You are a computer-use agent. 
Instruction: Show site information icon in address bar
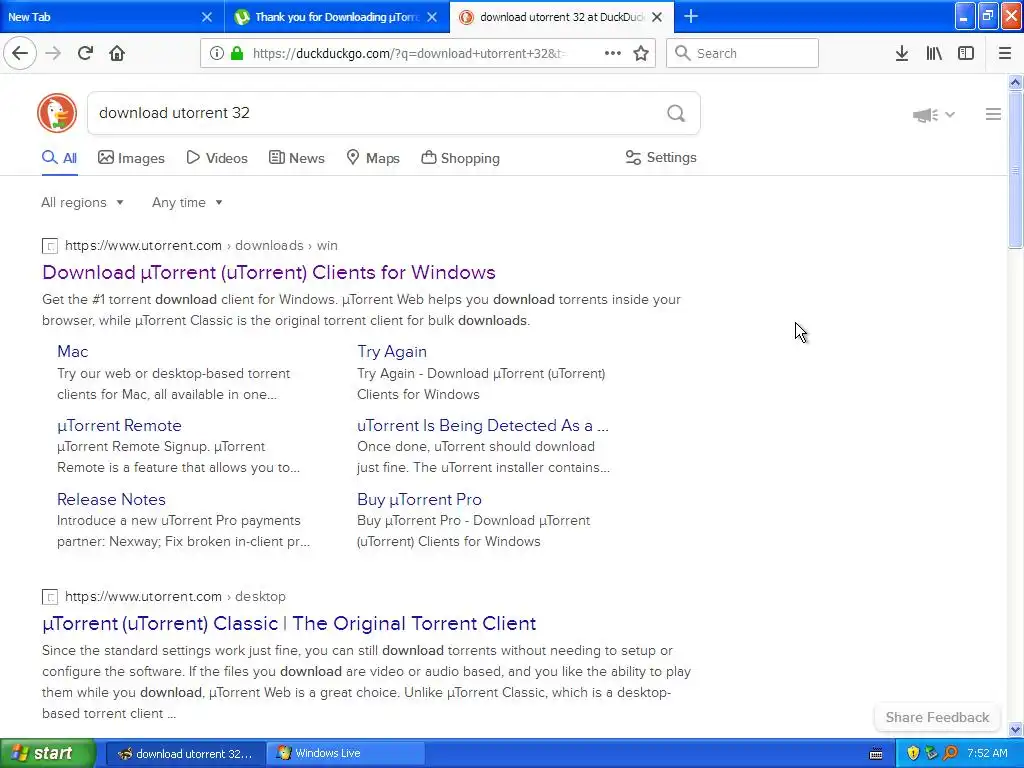[x=217, y=53]
